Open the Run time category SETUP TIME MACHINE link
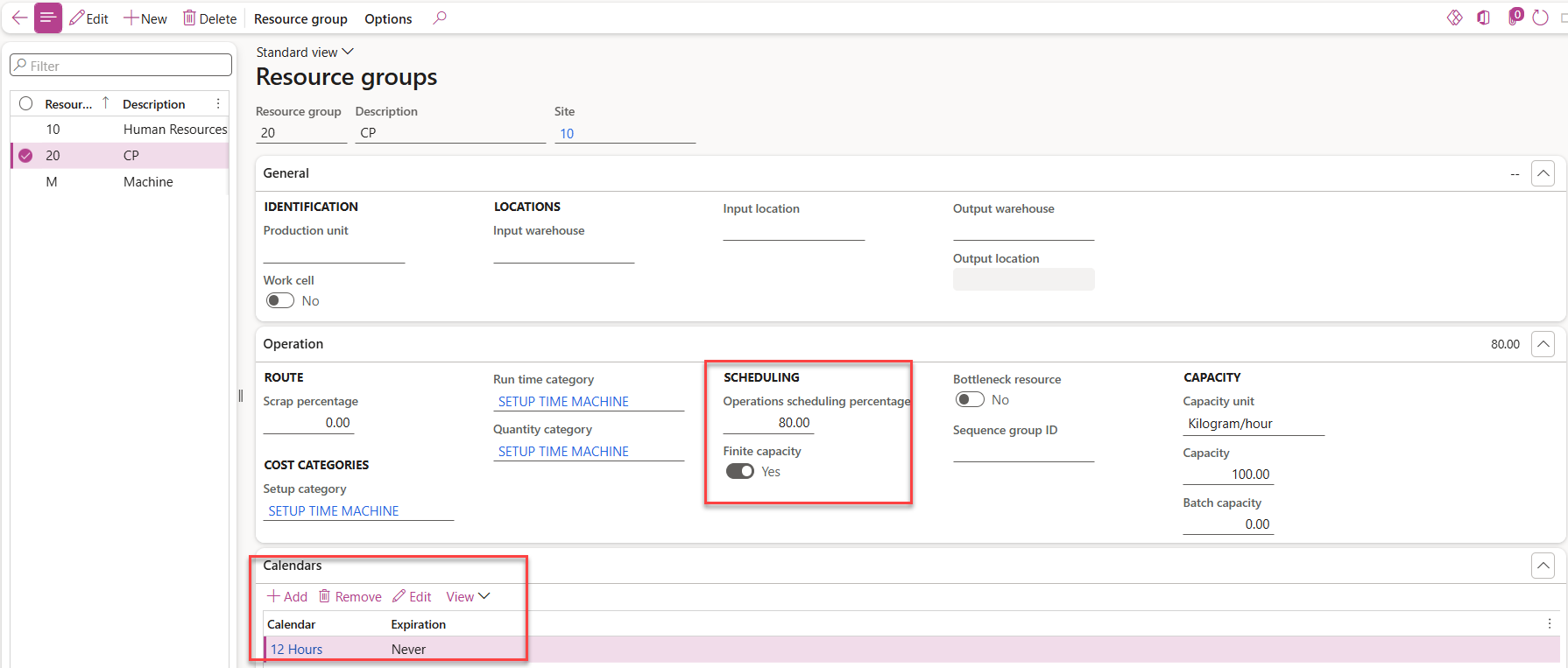The image size is (1568, 668). point(563,401)
